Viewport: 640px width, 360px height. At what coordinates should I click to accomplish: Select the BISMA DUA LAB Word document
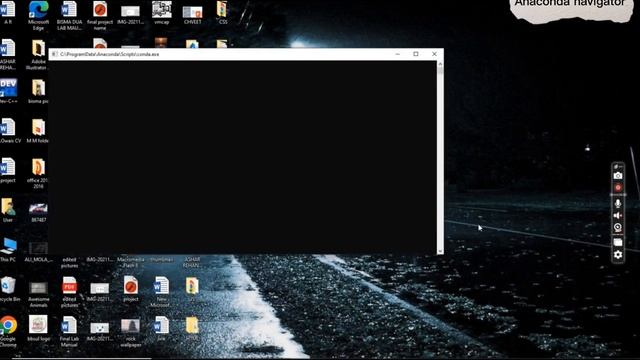tap(69, 16)
